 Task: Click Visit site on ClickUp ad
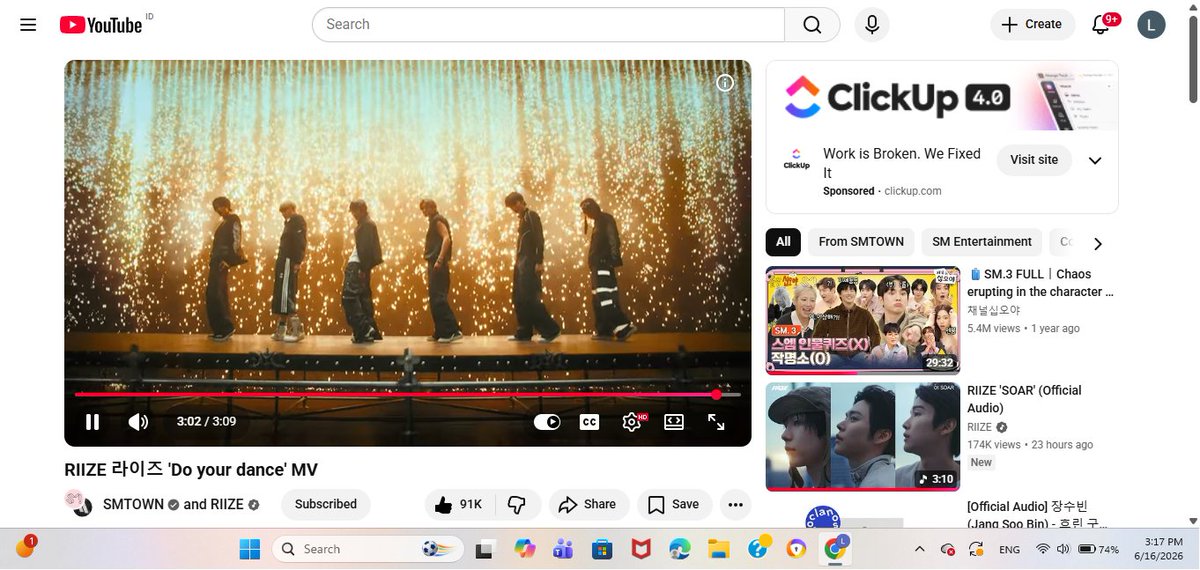coord(1034,160)
